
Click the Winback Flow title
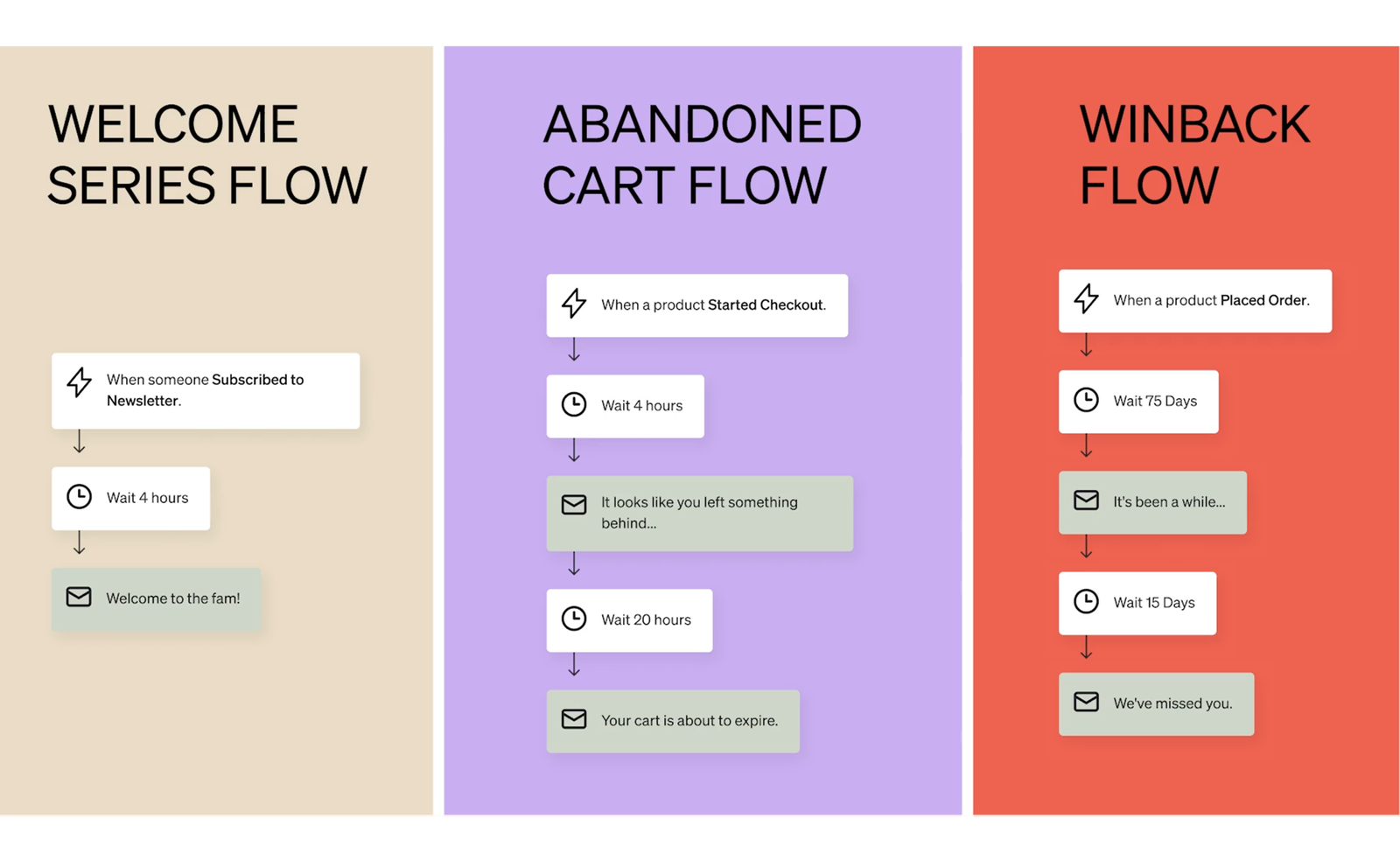pos(1193,155)
